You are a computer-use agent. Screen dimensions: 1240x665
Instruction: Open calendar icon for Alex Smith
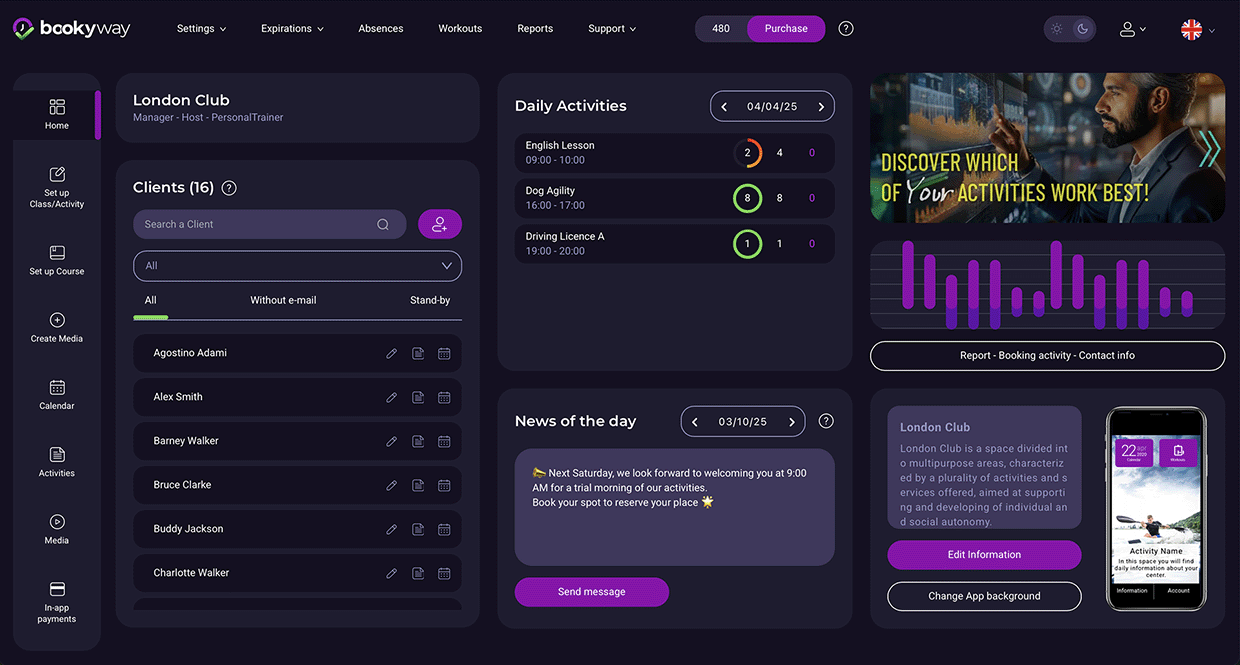click(x=444, y=398)
